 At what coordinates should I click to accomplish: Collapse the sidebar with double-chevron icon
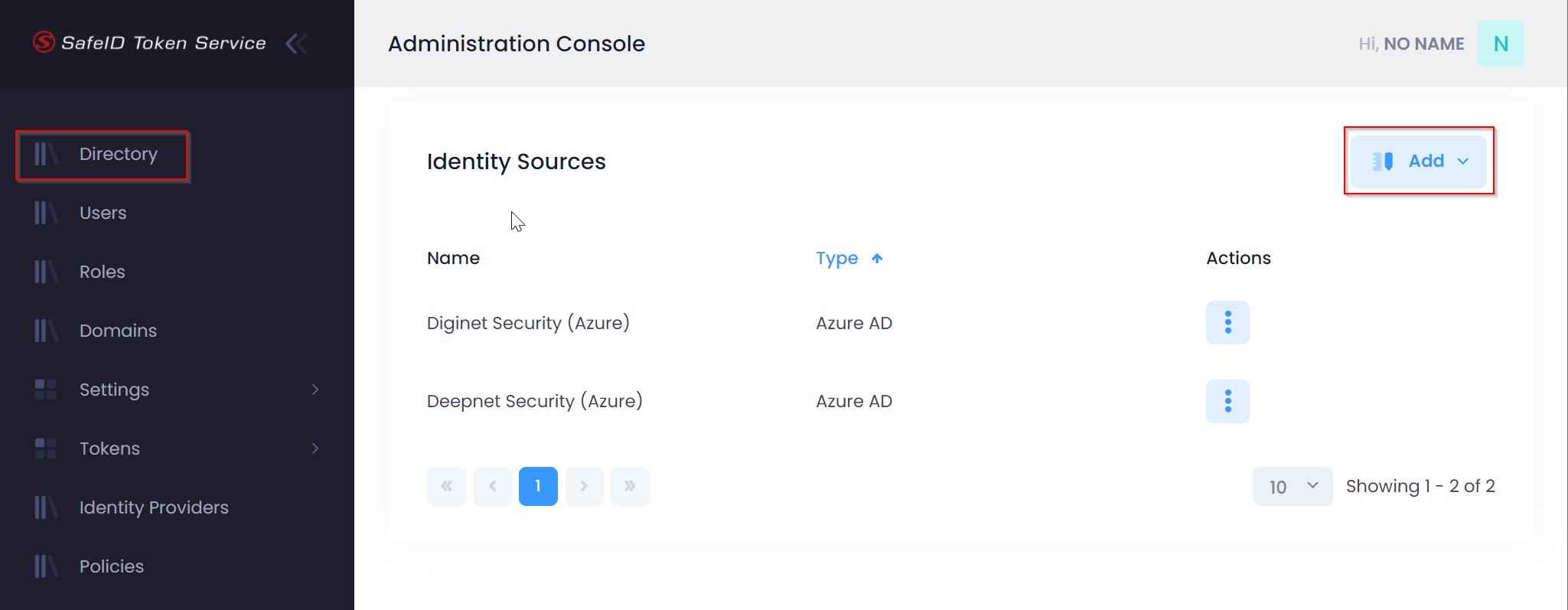point(296,44)
